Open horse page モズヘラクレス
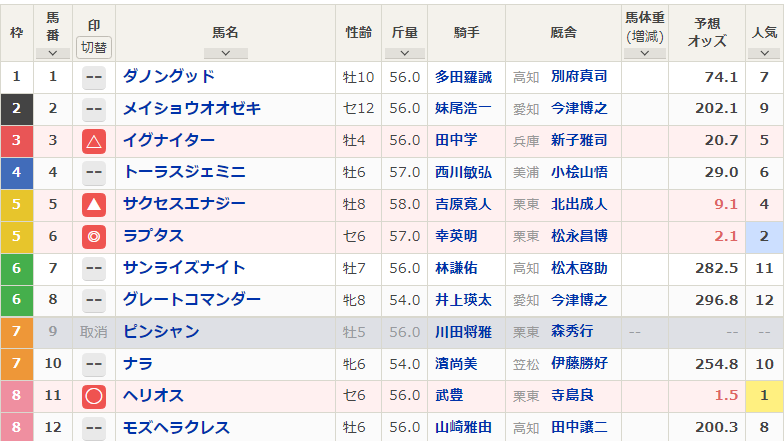The height and width of the screenshot is (441, 784). click(x=176, y=428)
